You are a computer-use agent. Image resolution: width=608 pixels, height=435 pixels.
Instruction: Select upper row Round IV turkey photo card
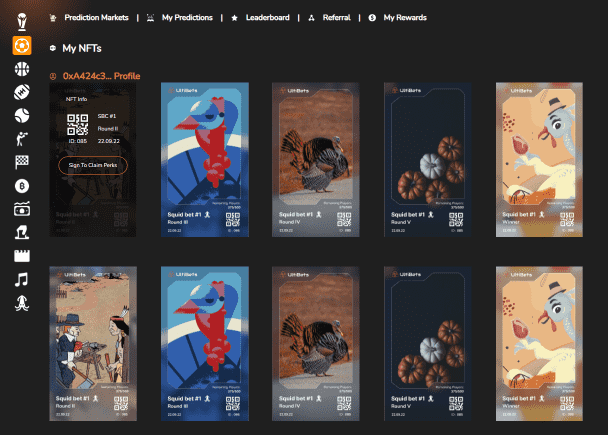[x=316, y=159]
